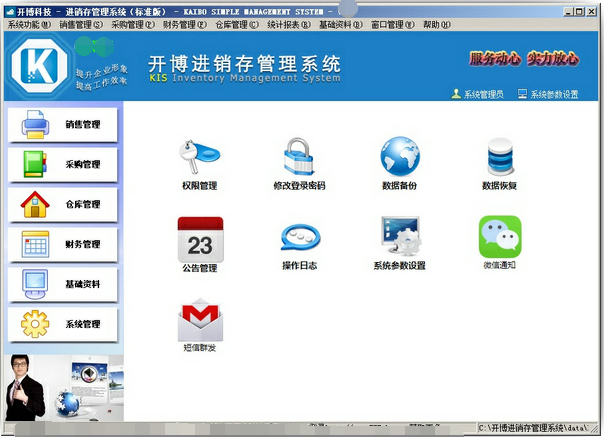Close the application window
Viewport: 604px width, 437px height.
click(x=591, y=12)
